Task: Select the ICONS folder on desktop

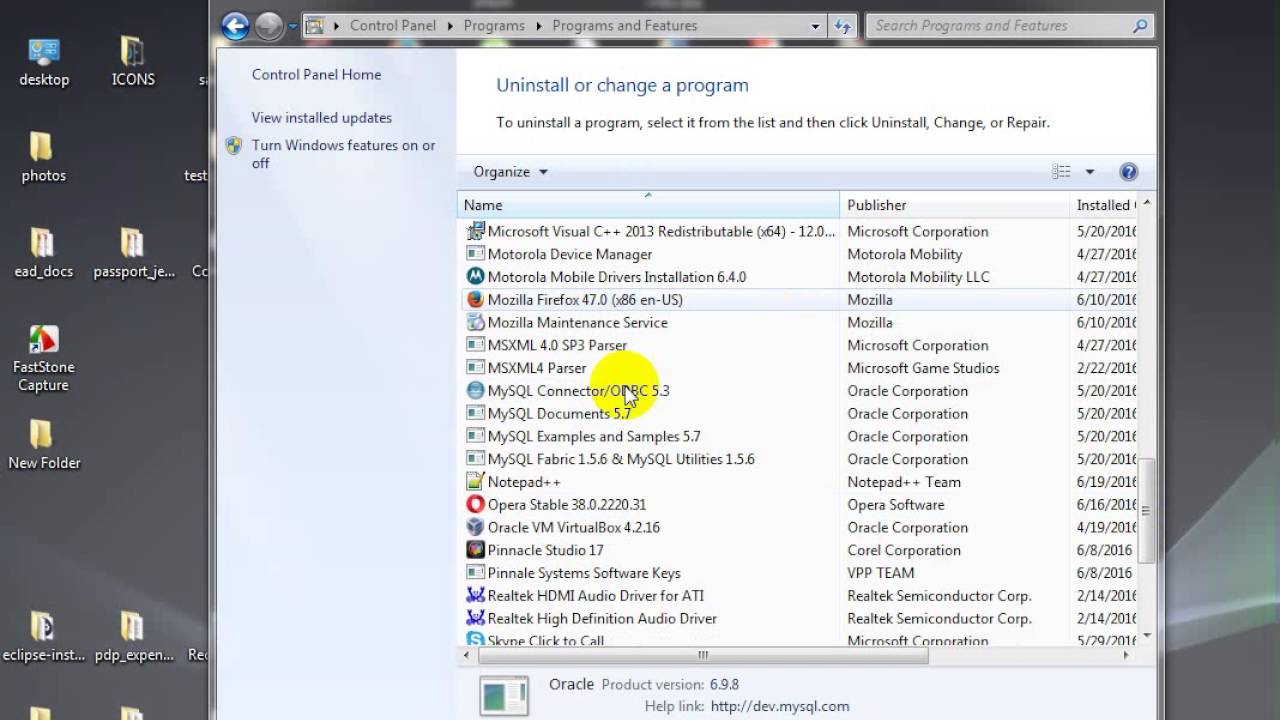Action: point(133,61)
